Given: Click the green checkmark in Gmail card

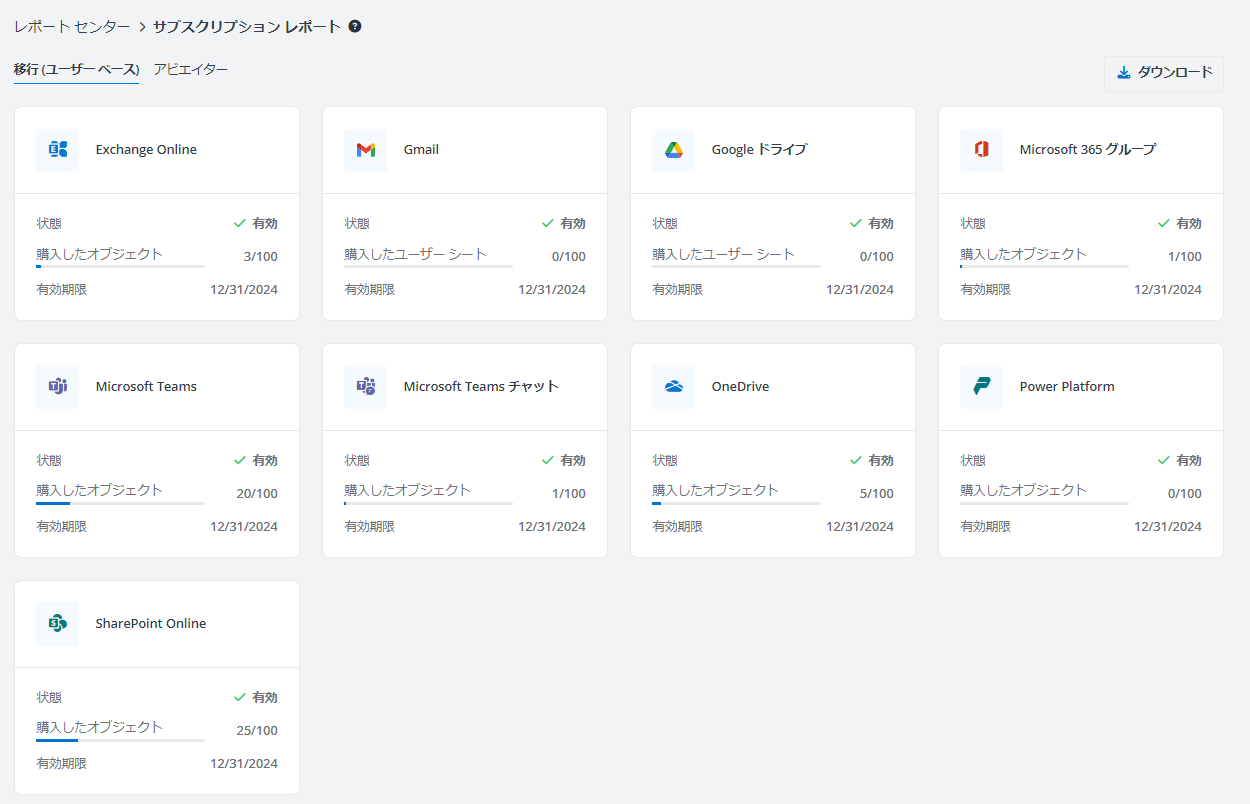Looking at the screenshot, I should point(548,223).
